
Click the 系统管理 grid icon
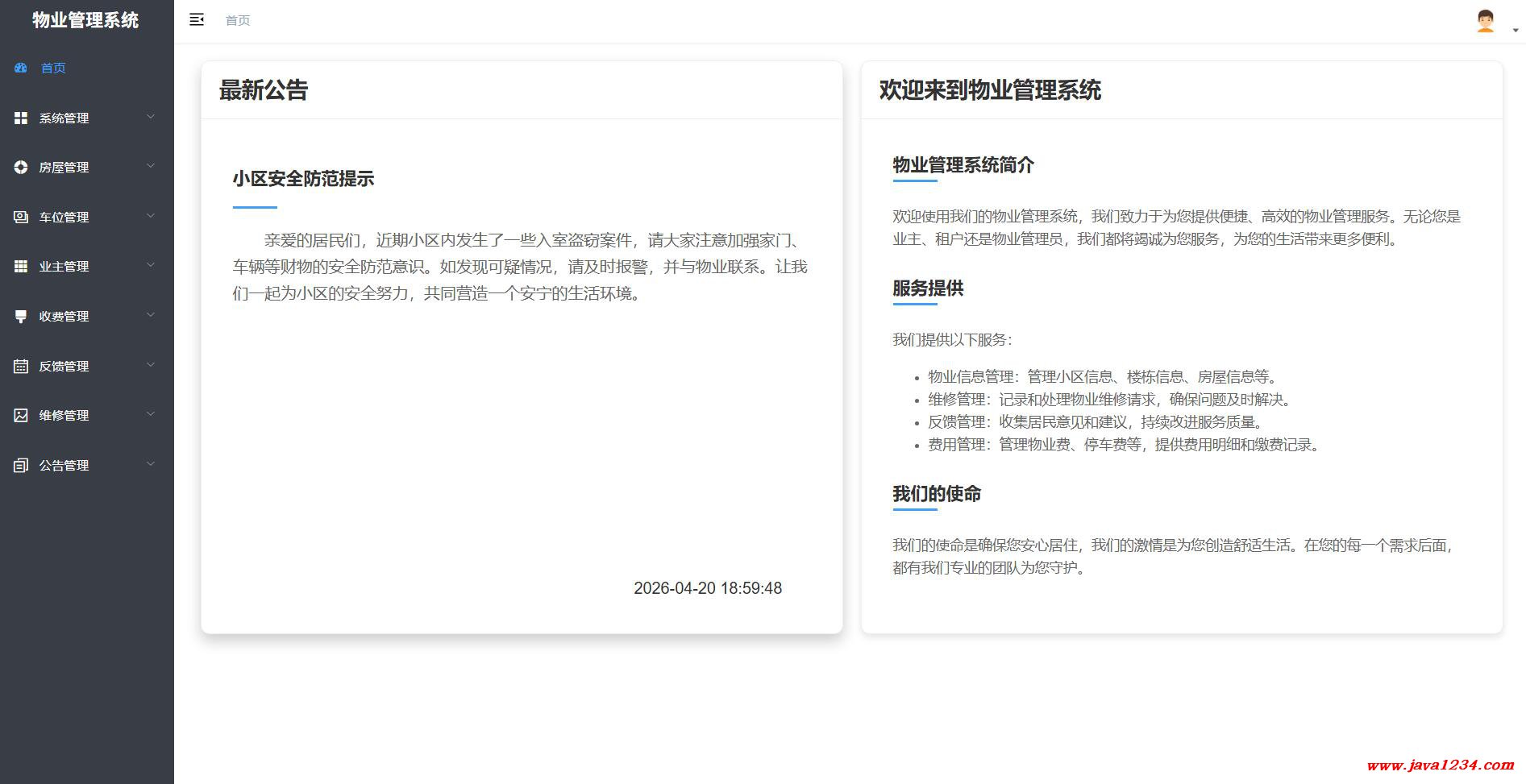[21, 118]
